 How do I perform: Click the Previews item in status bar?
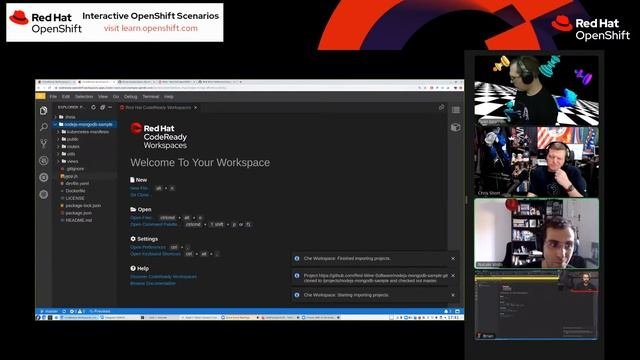[100, 311]
